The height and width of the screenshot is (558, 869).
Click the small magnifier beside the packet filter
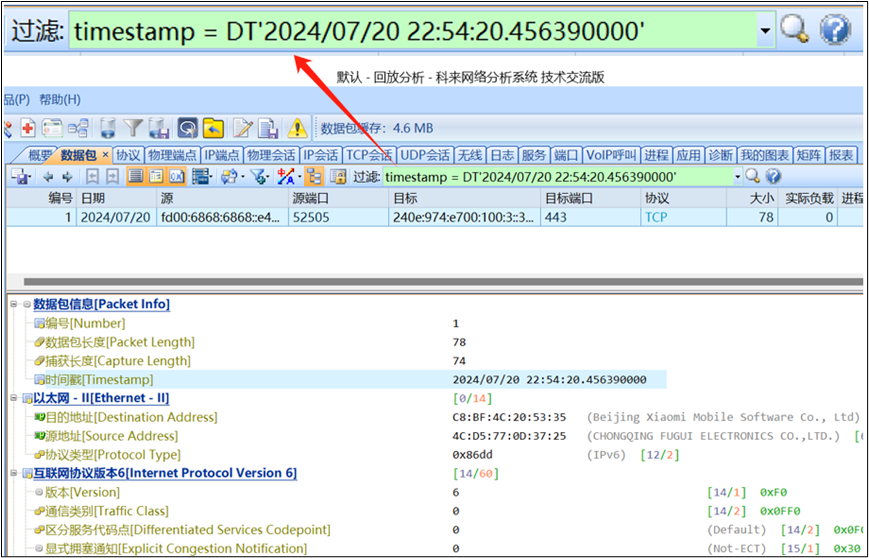(x=753, y=176)
